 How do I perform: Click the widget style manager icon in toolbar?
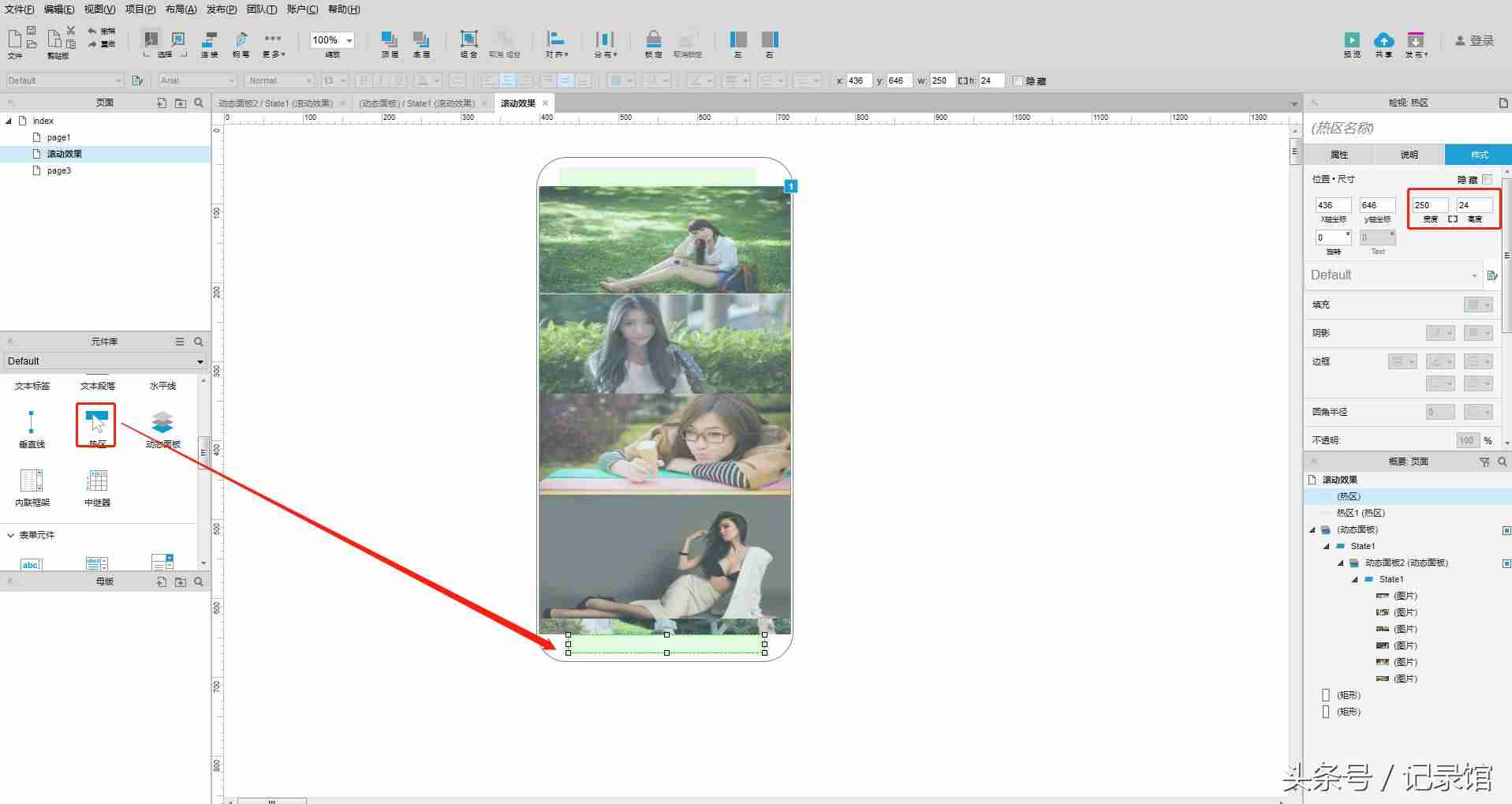(138, 80)
